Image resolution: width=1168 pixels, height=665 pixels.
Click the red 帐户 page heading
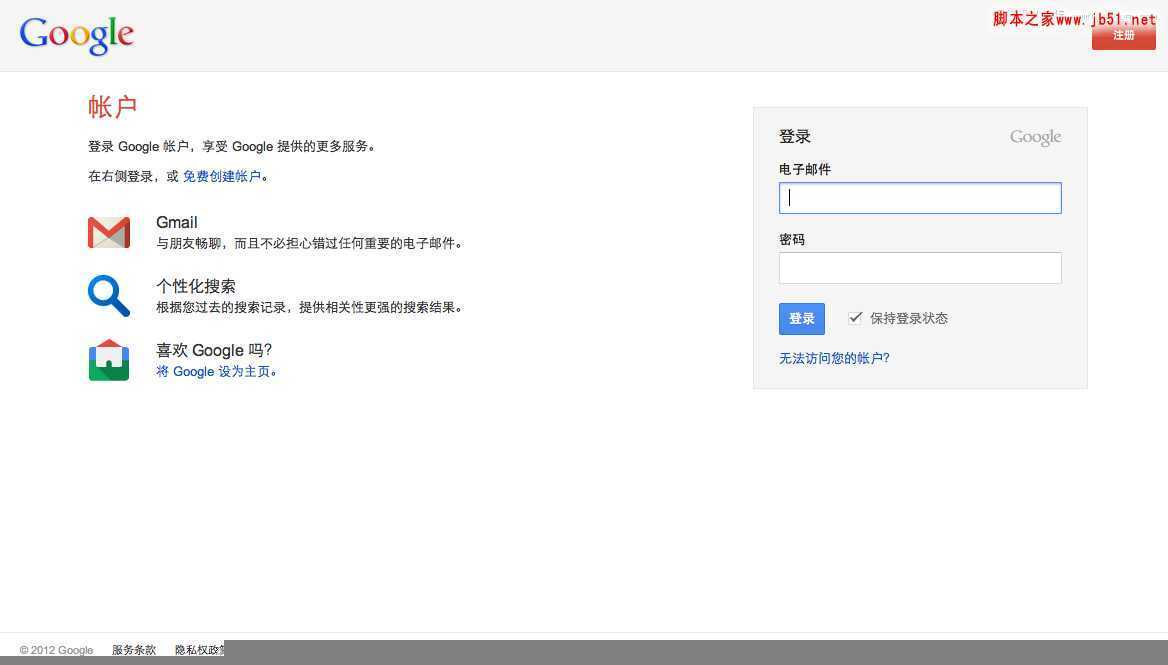coord(112,107)
